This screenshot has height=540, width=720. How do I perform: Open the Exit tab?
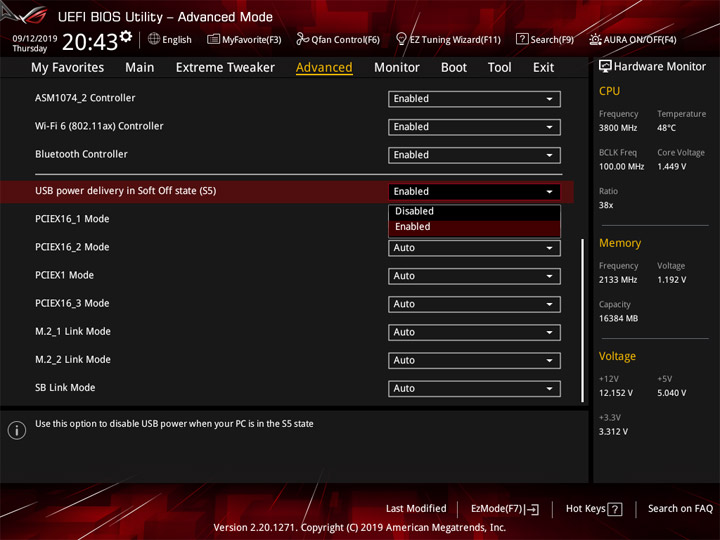point(543,68)
